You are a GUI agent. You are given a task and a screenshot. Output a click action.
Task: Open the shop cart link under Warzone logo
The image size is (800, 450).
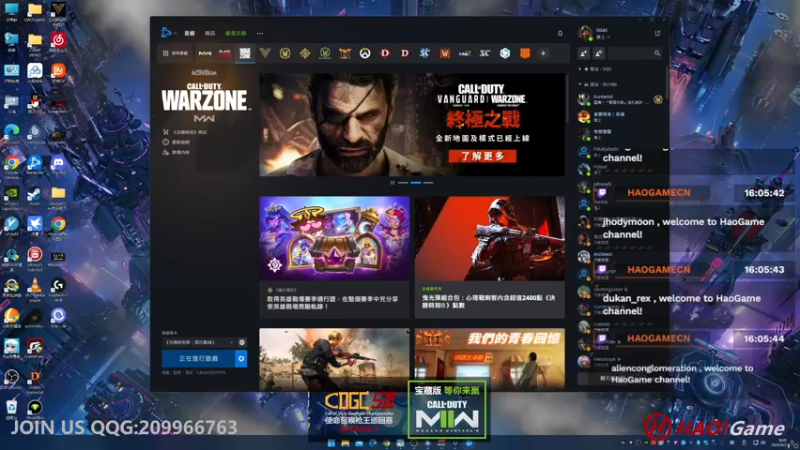tap(185, 132)
